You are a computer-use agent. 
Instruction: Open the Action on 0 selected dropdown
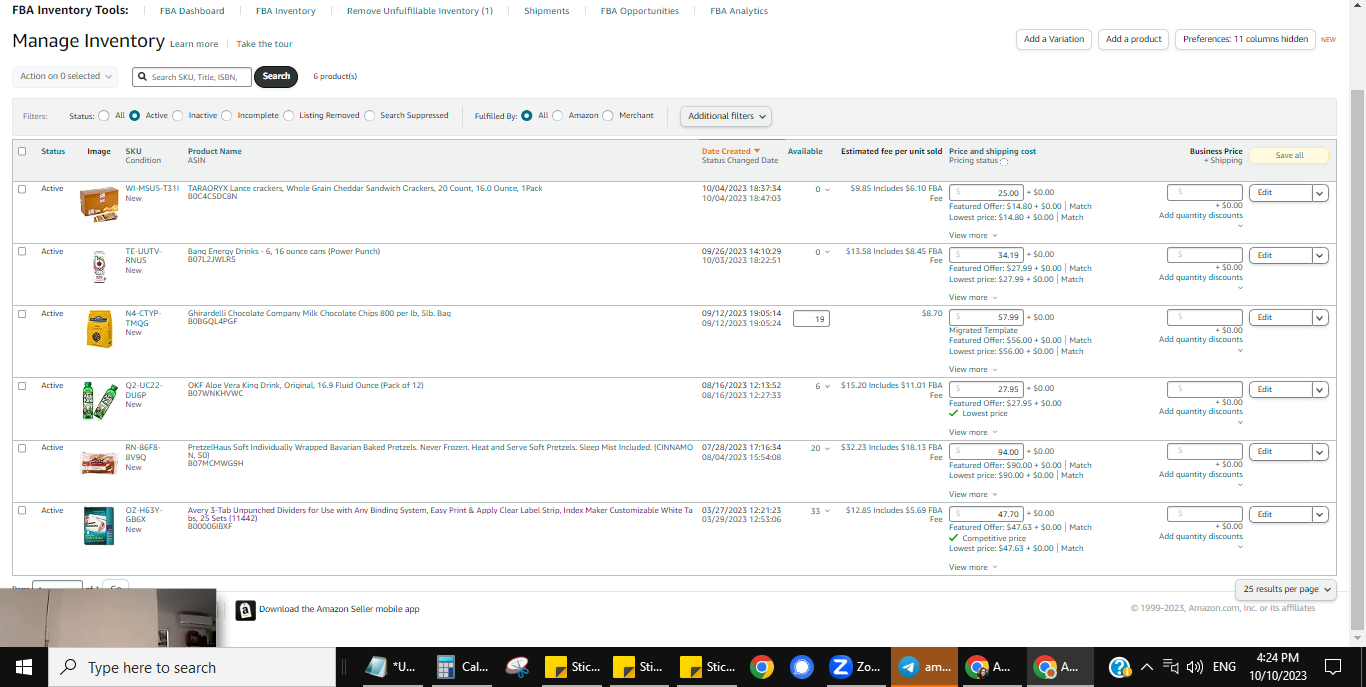[66, 76]
